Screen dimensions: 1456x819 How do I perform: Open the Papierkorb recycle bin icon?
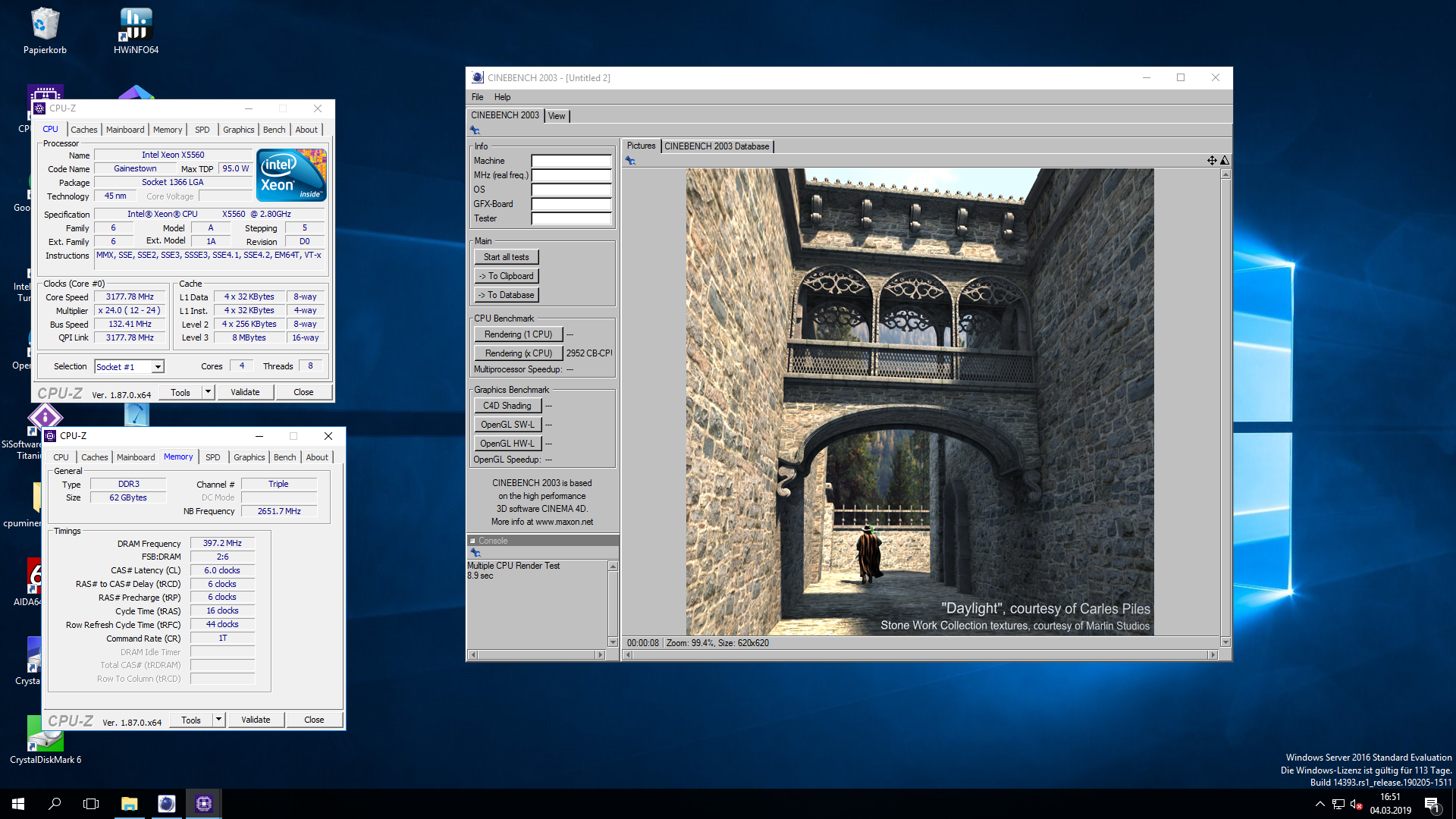[x=45, y=30]
